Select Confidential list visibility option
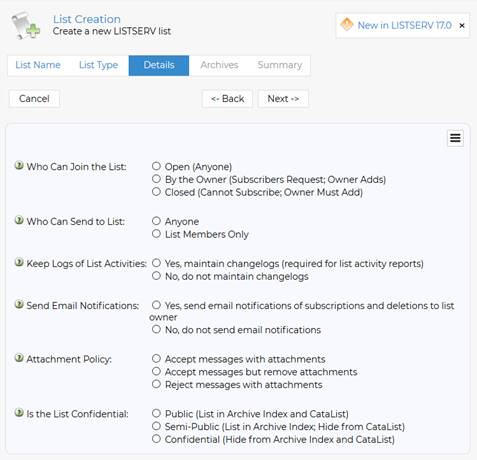This screenshot has height=460, width=477. point(156,439)
